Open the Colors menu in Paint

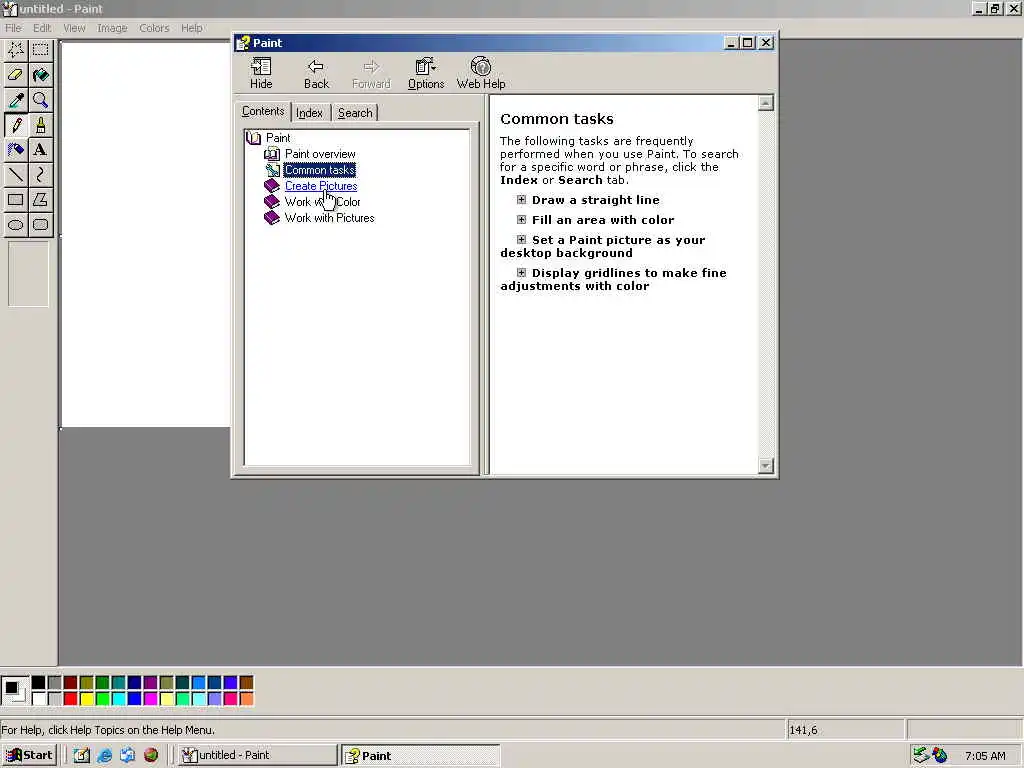(x=154, y=28)
